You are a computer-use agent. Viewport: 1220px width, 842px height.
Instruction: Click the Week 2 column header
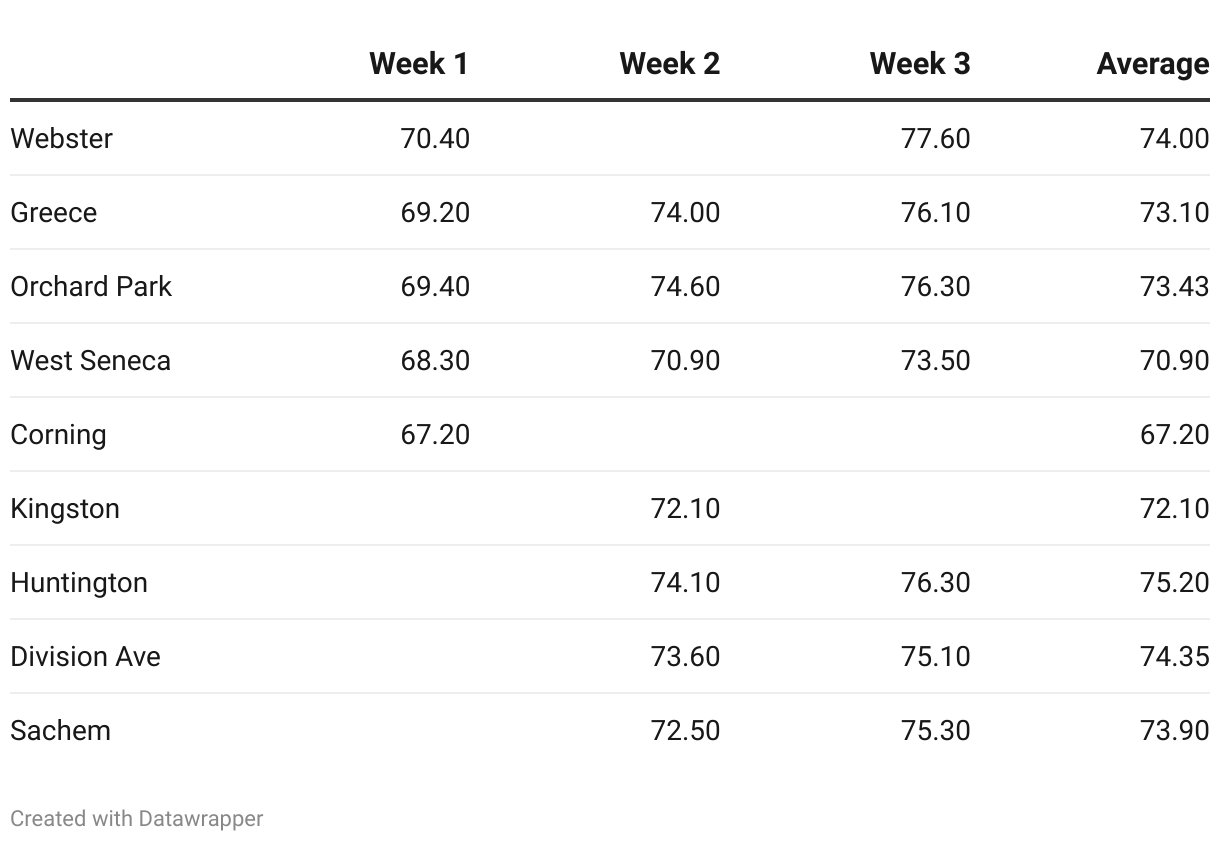(669, 64)
